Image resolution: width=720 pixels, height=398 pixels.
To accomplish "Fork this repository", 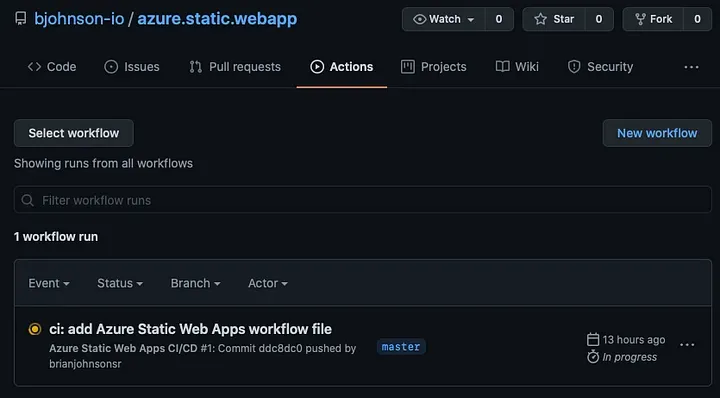I will [x=653, y=19].
